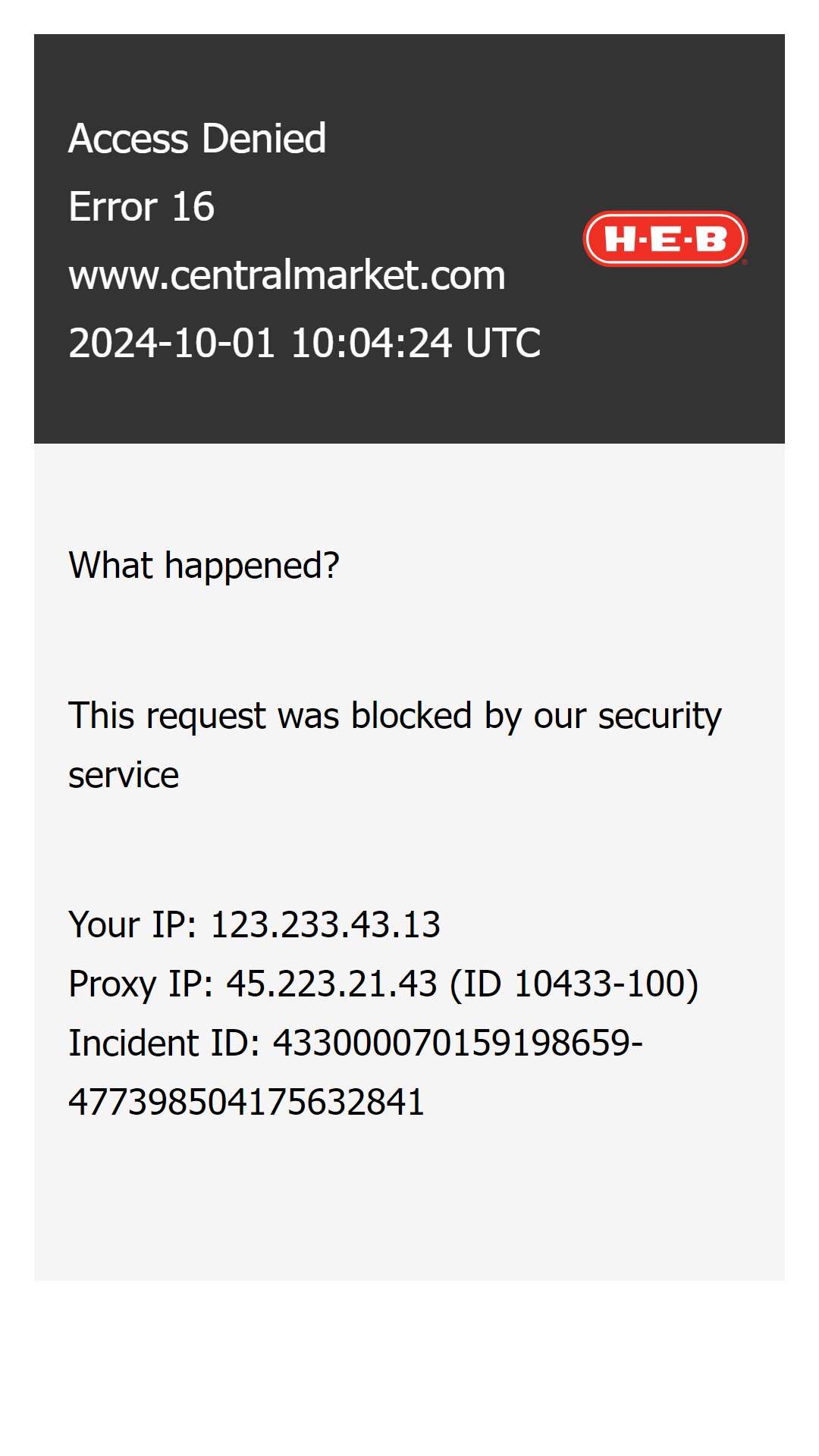Click the Your IP 123.233.43.13 line
819x1456 pixels.
(x=254, y=925)
